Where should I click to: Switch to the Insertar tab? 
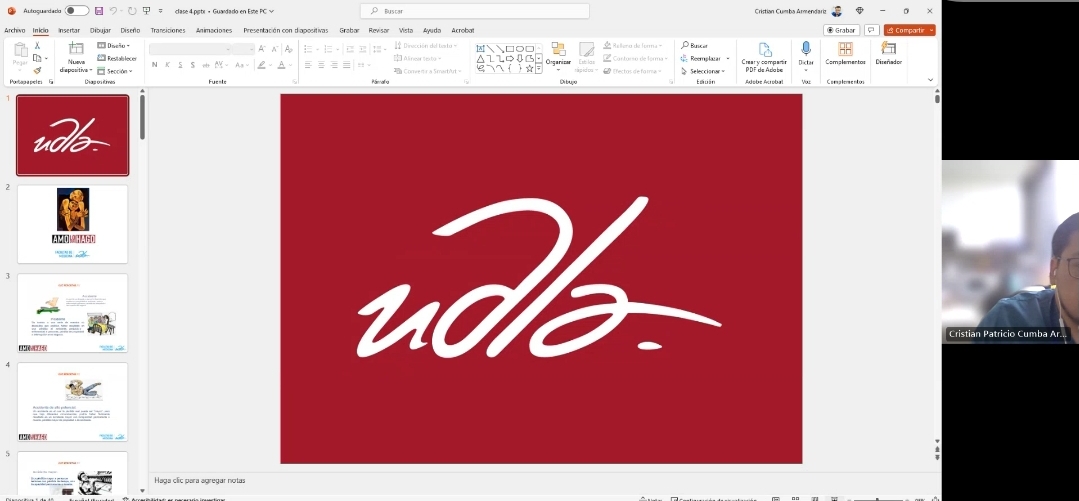(x=69, y=30)
